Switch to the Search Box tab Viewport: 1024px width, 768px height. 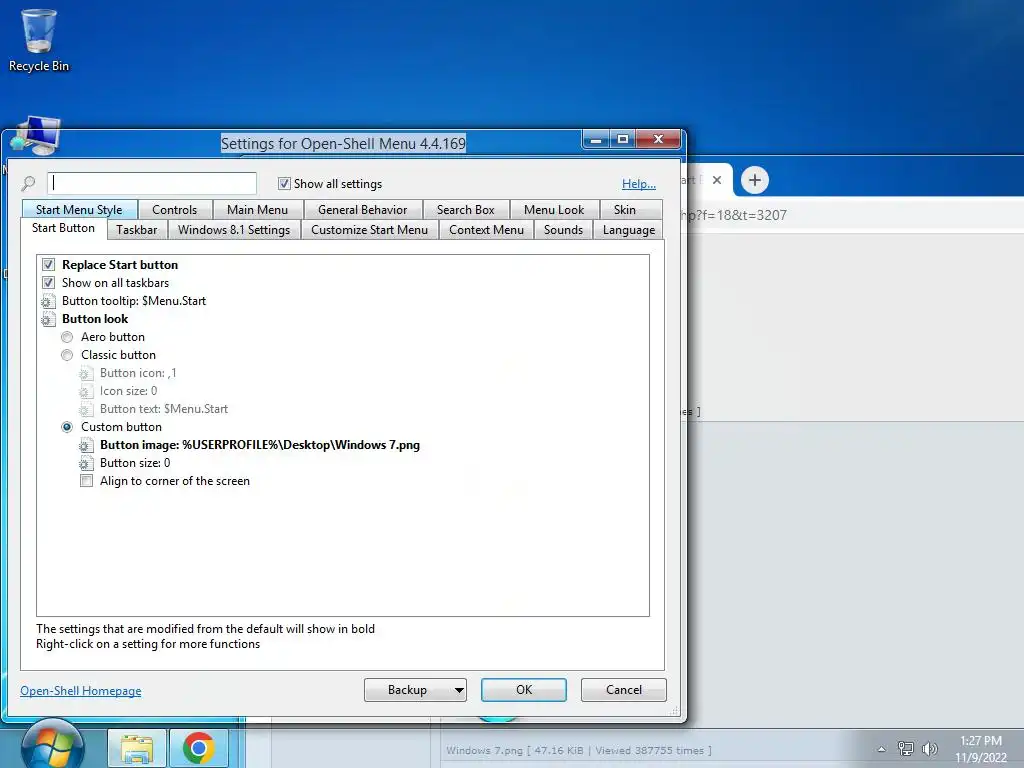[x=466, y=210]
